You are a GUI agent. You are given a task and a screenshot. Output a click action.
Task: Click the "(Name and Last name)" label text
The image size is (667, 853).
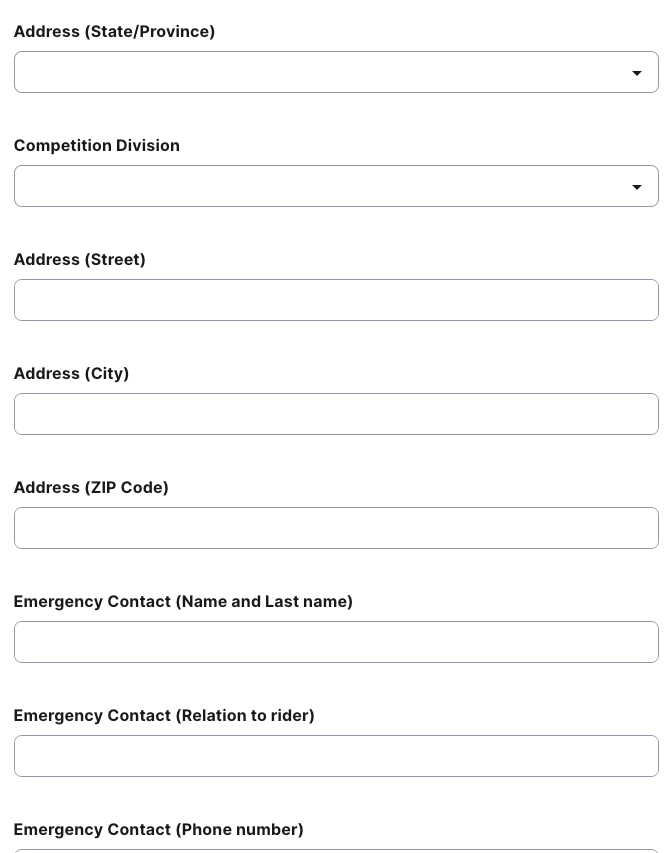click(264, 601)
